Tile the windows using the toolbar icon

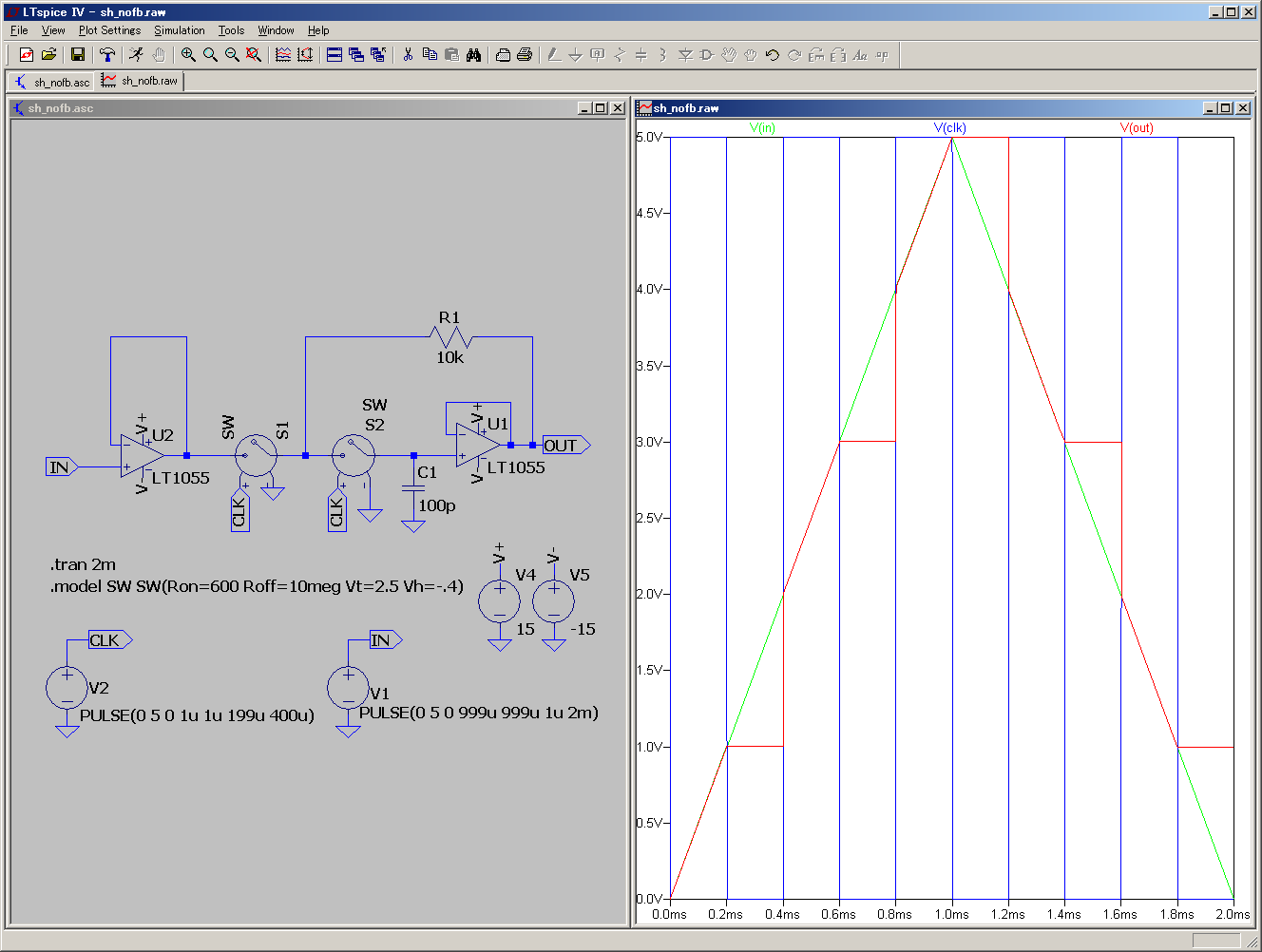coord(335,55)
